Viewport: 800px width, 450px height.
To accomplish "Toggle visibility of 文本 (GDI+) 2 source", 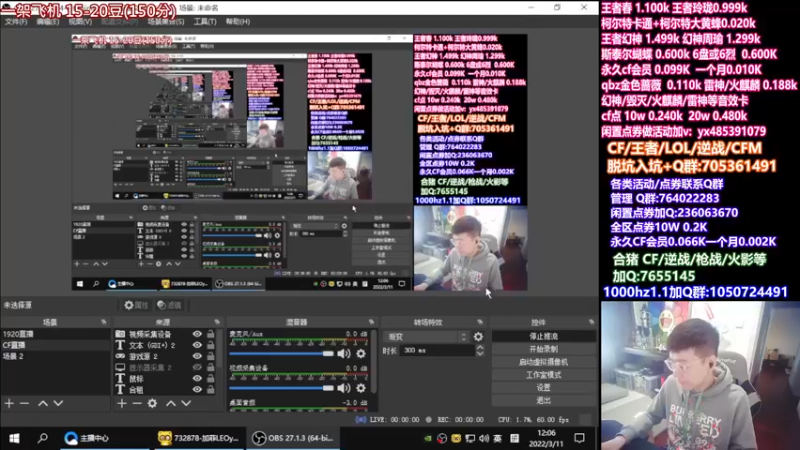I will (197, 345).
